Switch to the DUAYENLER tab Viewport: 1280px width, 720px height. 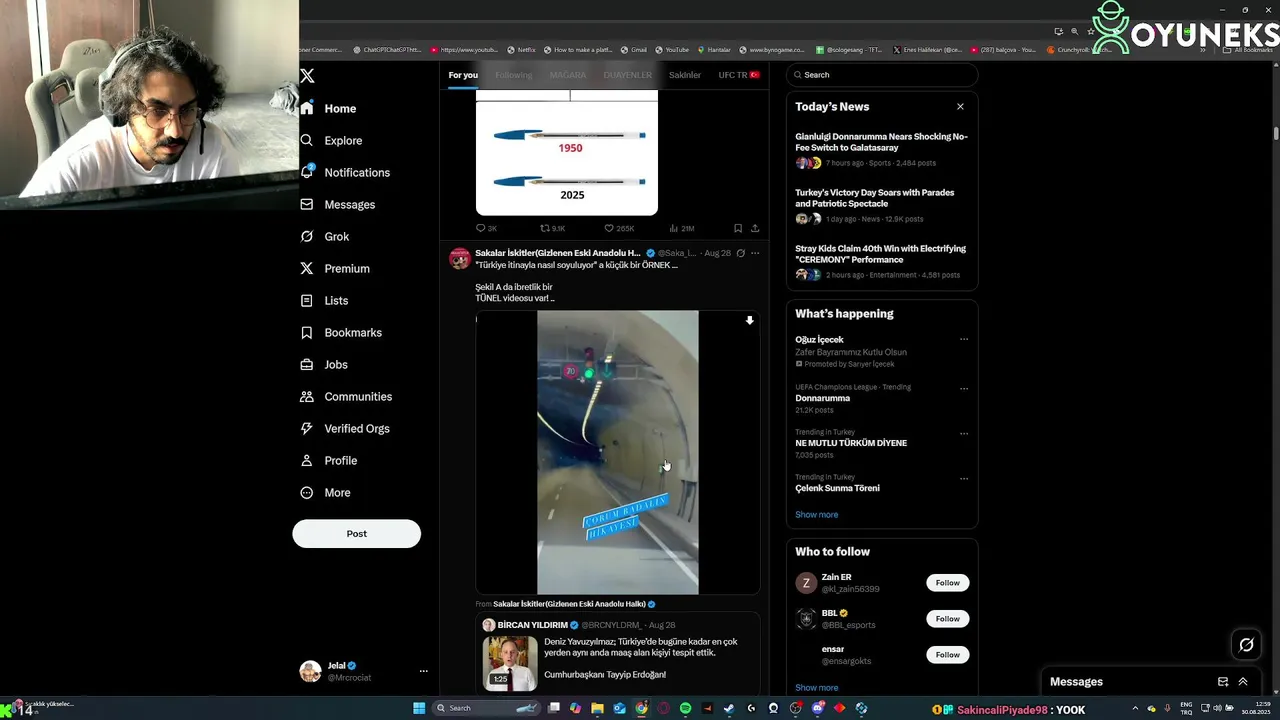click(x=627, y=75)
